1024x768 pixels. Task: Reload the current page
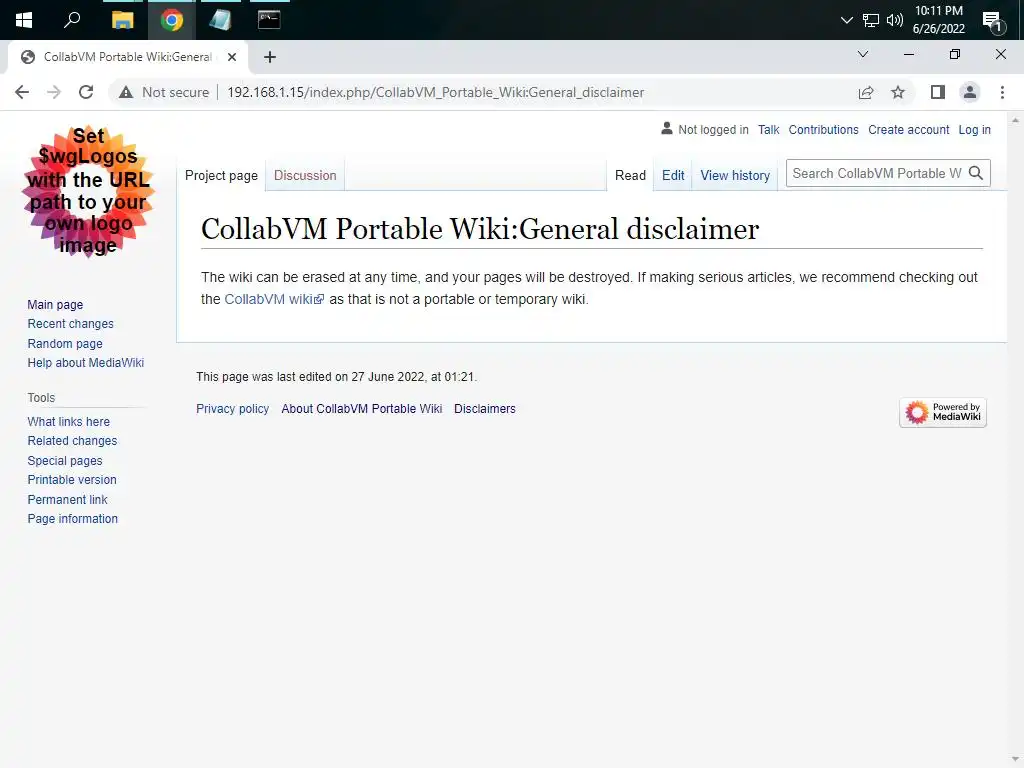tap(86, 93)
